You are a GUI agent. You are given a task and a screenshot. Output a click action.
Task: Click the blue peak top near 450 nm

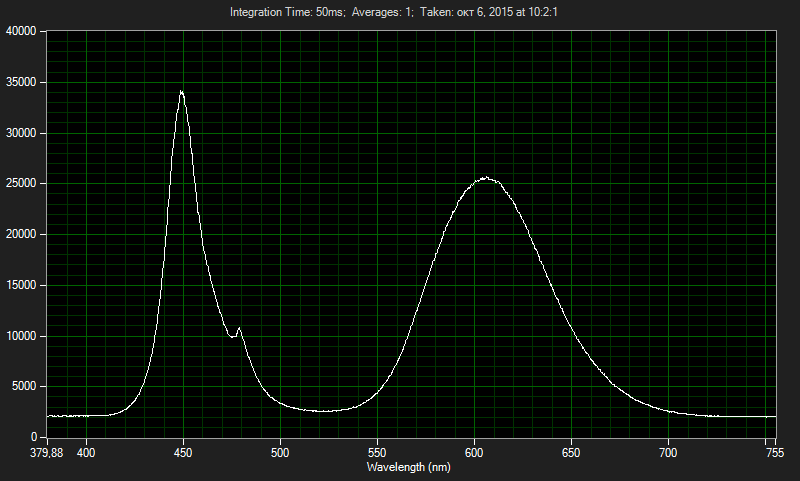pyautogui.click(x=181, y=91)
